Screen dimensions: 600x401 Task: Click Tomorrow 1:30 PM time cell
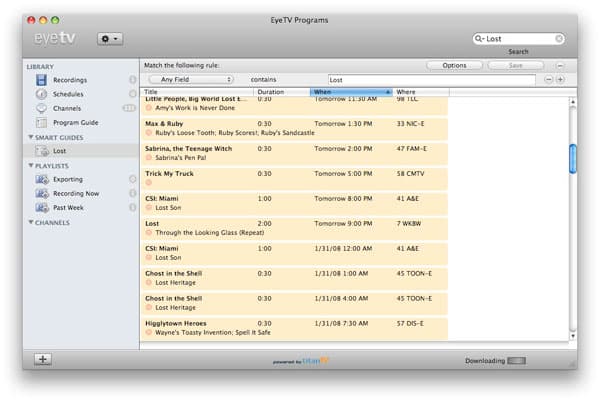[343, 124]
